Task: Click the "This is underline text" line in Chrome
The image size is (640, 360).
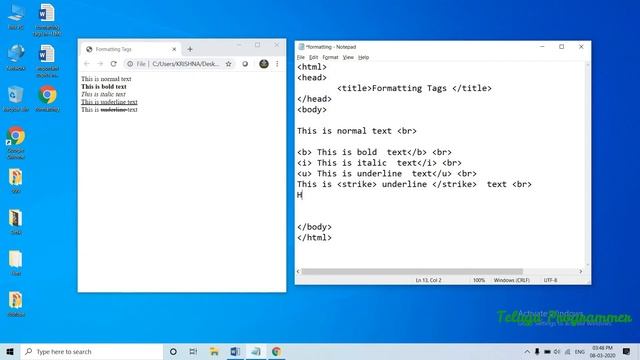Action: pyautogui.click(x=109, y=102)
